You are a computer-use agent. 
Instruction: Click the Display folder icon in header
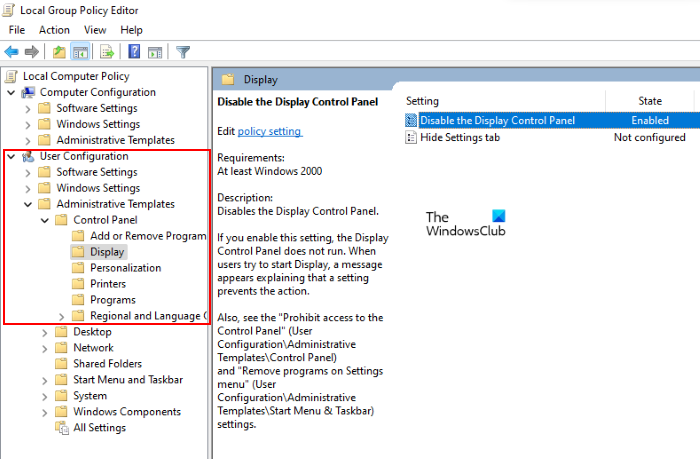[x=228, y=79]
